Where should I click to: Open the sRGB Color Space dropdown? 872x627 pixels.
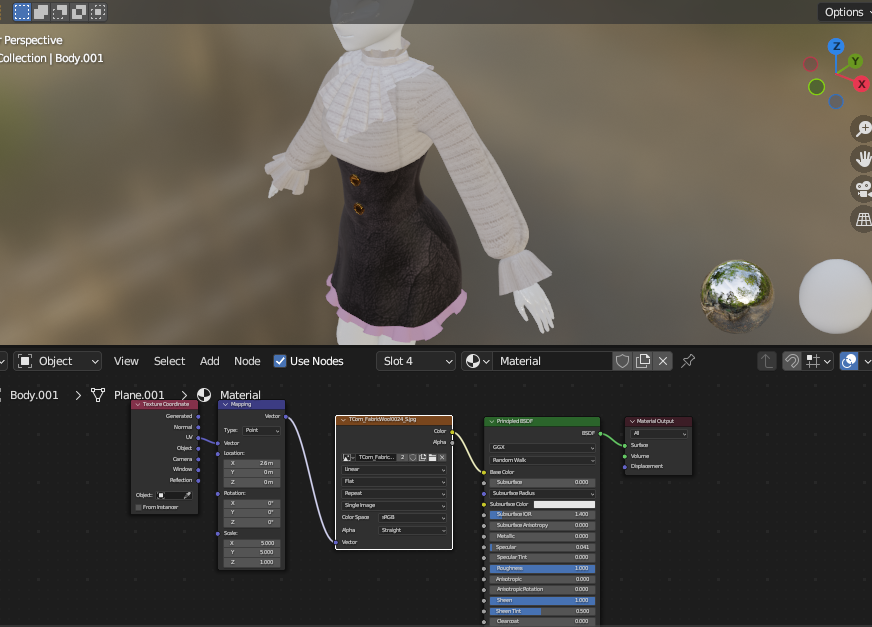point(413,517)
